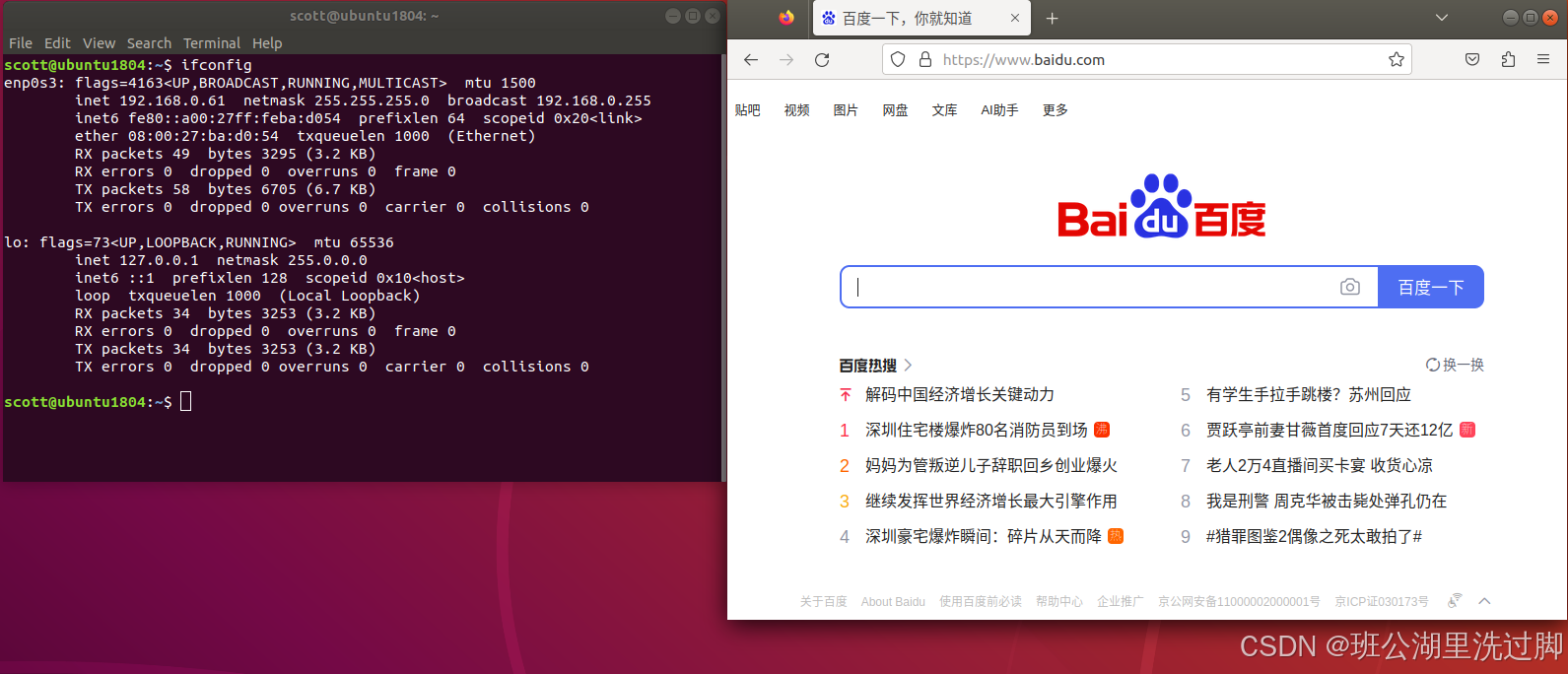Open the 网盘 navigation link
The width and height of the screenshot is (1568, 674).
pos(895,110)
